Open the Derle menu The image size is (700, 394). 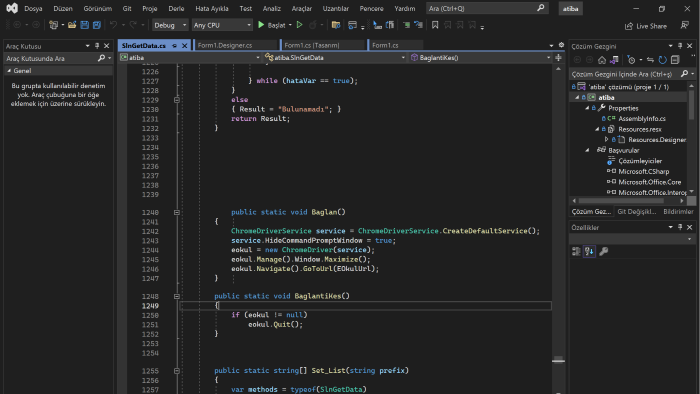pyautogui.click(x=176, y=8)
